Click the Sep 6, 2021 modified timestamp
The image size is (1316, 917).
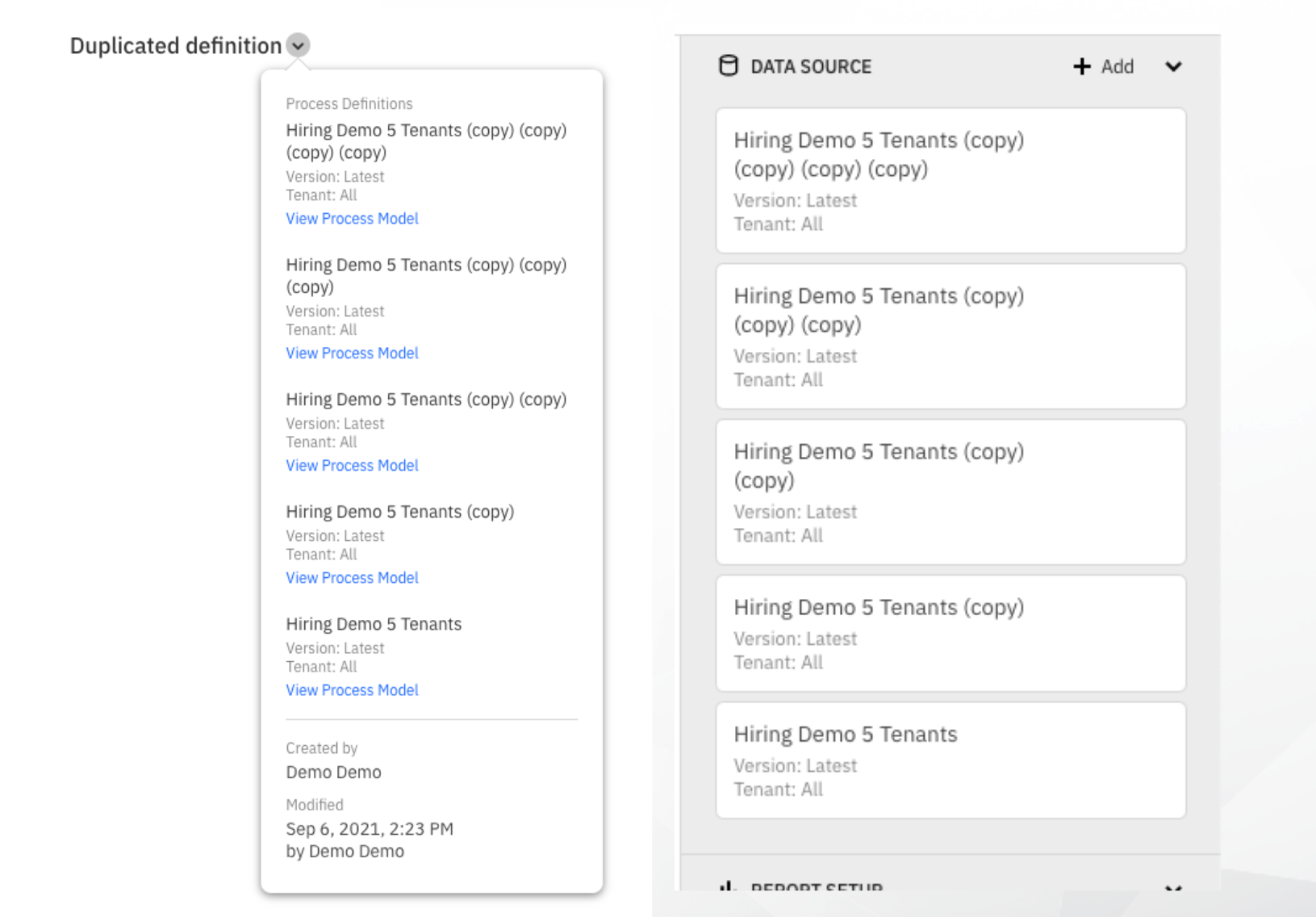(x=370, y=829)
